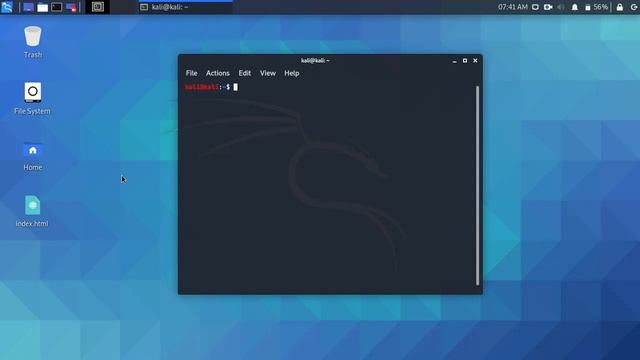This screenshot has height=360, width=640.
Task: Launch terminal from the top panel launcher
Action: (57, 7)
